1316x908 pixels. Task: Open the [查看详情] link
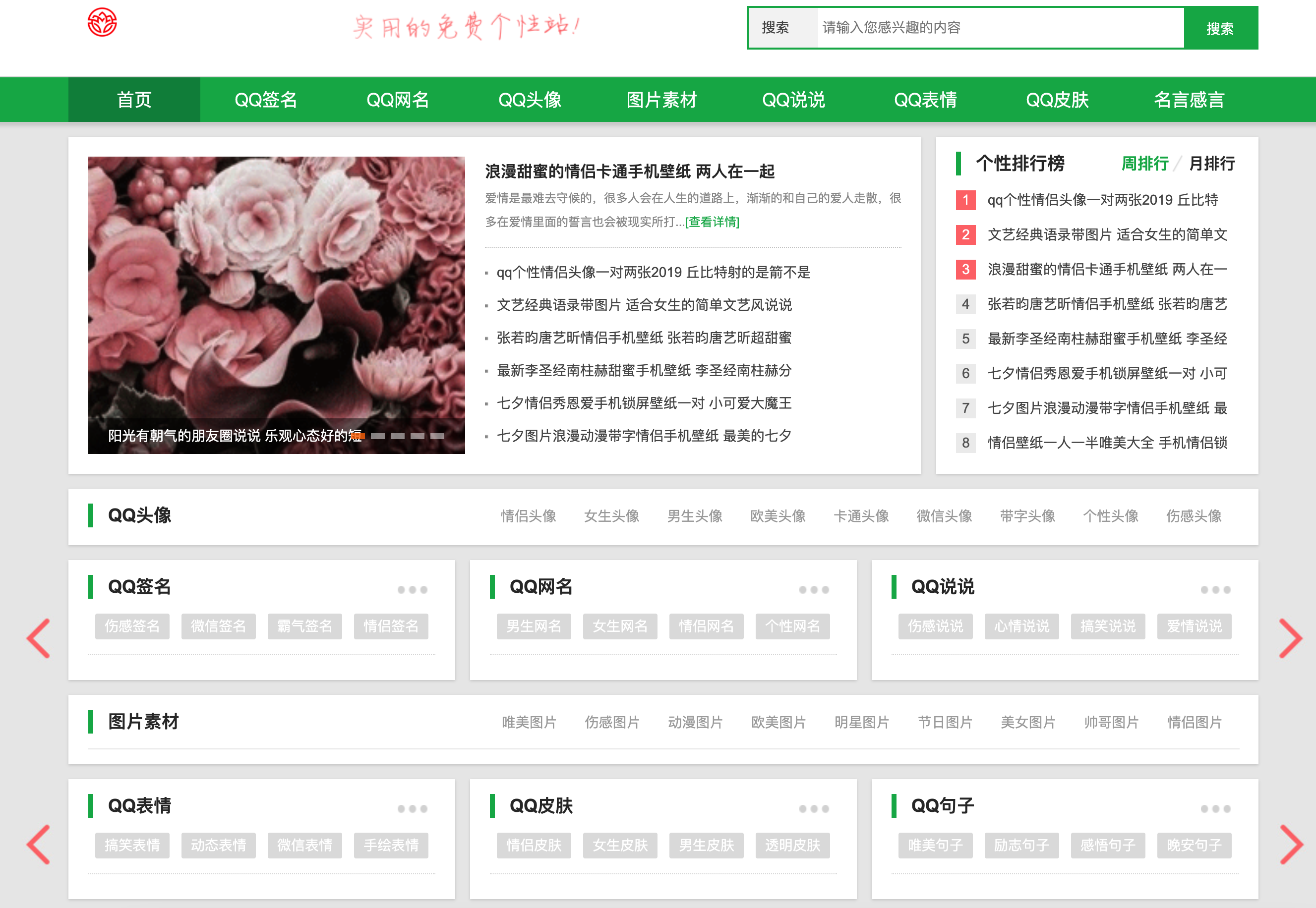coord(712,222)
